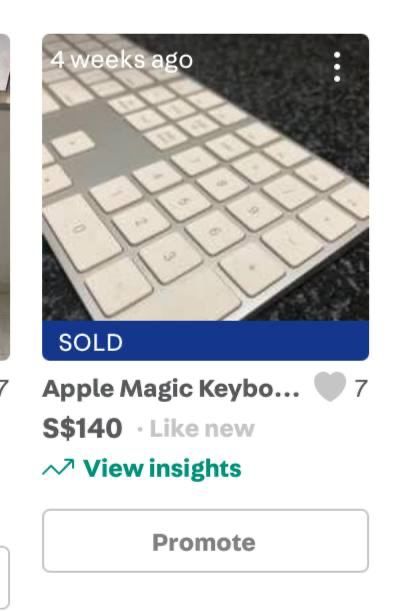This screenshot has height=611, width=401.
Task: Open View insights for the keyboard listing
Action: [162, 468]
